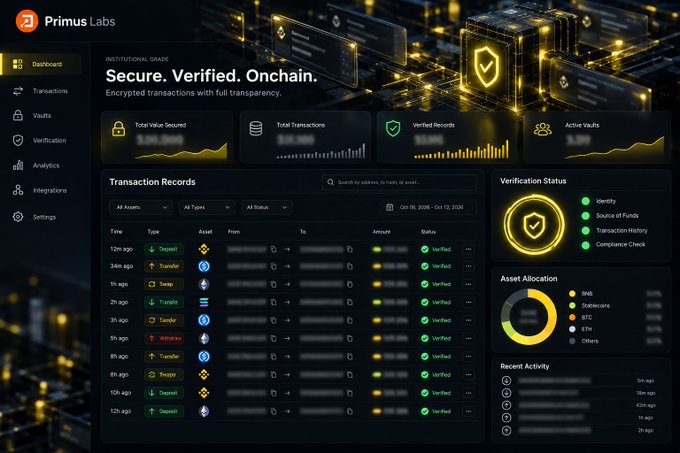
Task: Click the verified checkmark in 5h ago row
Action: (x=425, y=338)
